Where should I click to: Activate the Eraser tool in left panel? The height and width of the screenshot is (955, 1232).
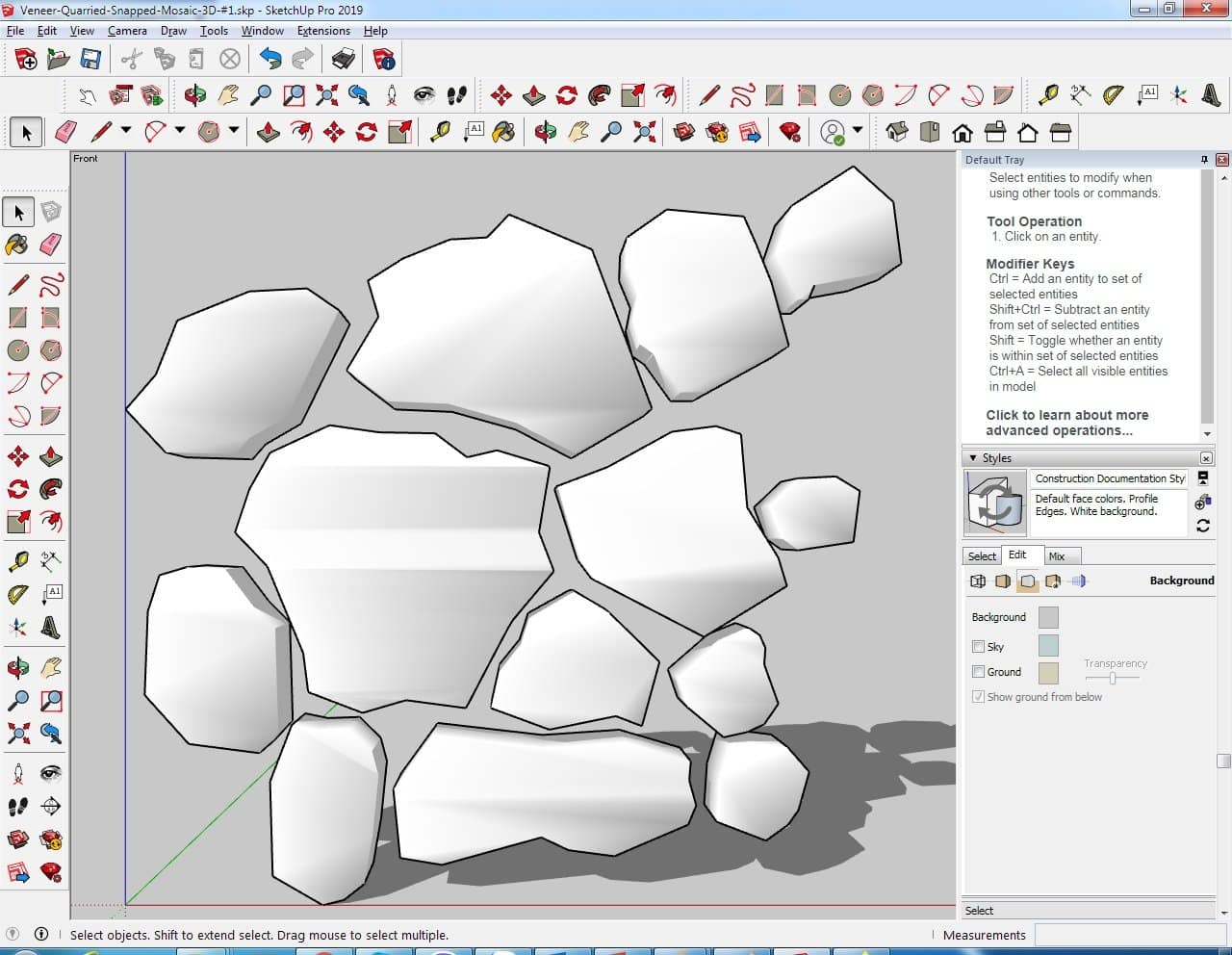[51, 245]
